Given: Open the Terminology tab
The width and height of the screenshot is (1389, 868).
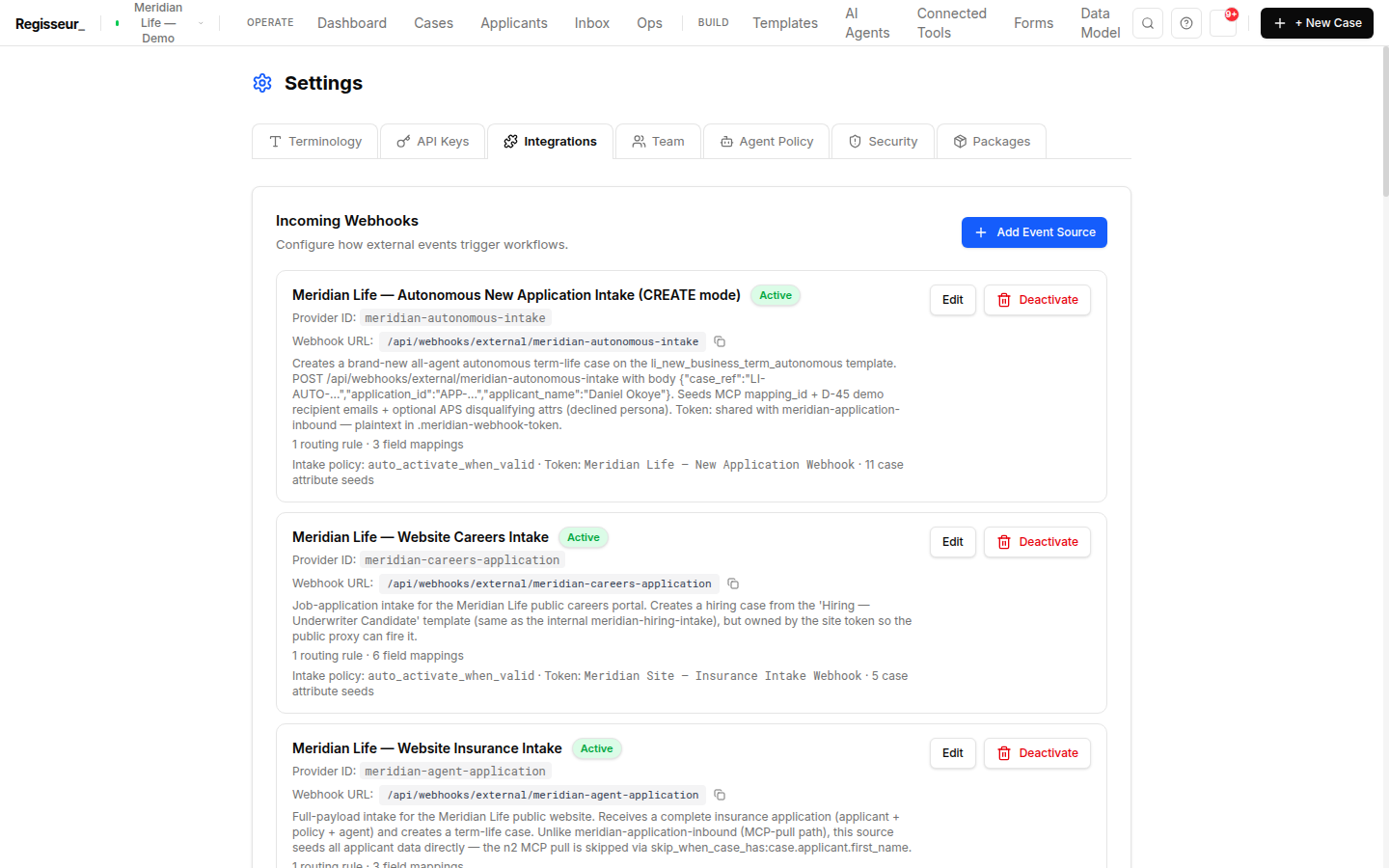Looking at the screenshot, I should pos(315,141).
